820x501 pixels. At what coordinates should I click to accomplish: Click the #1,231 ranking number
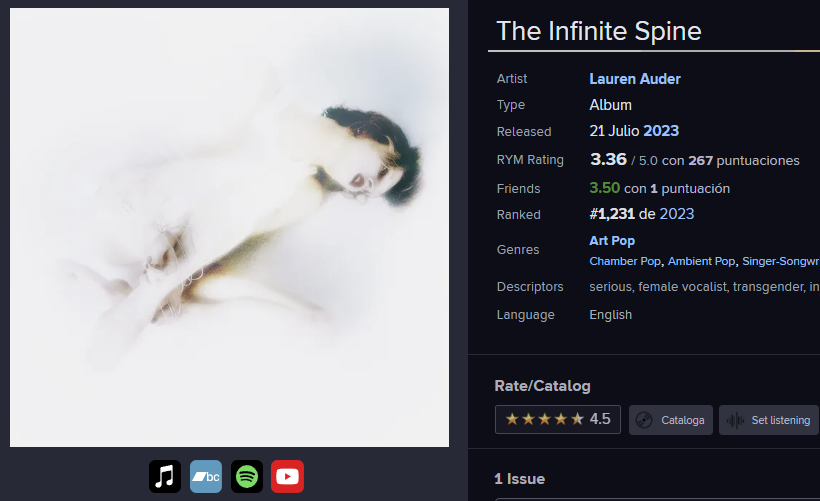612,214
